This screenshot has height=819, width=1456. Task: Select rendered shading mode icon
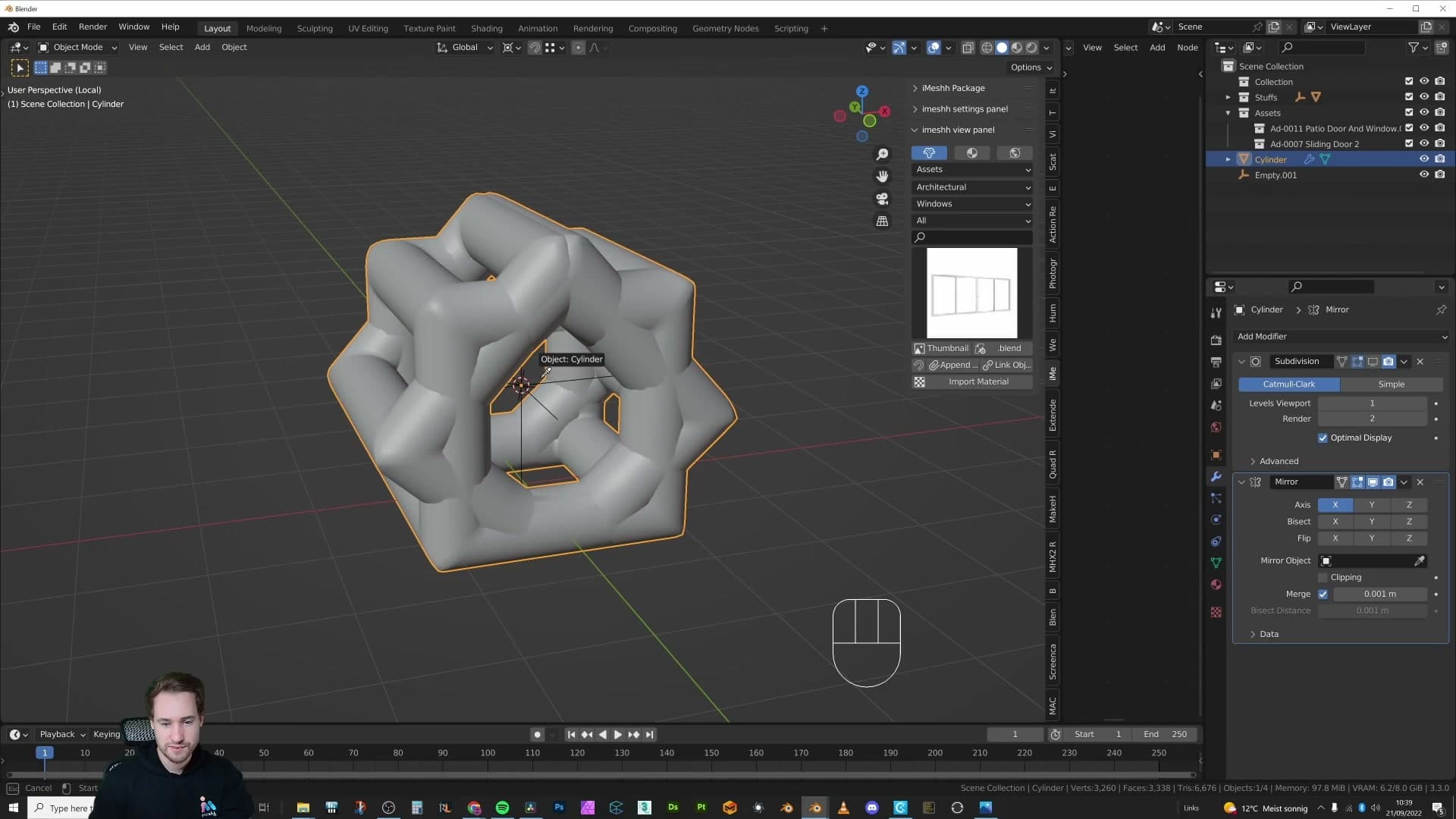1031,48
